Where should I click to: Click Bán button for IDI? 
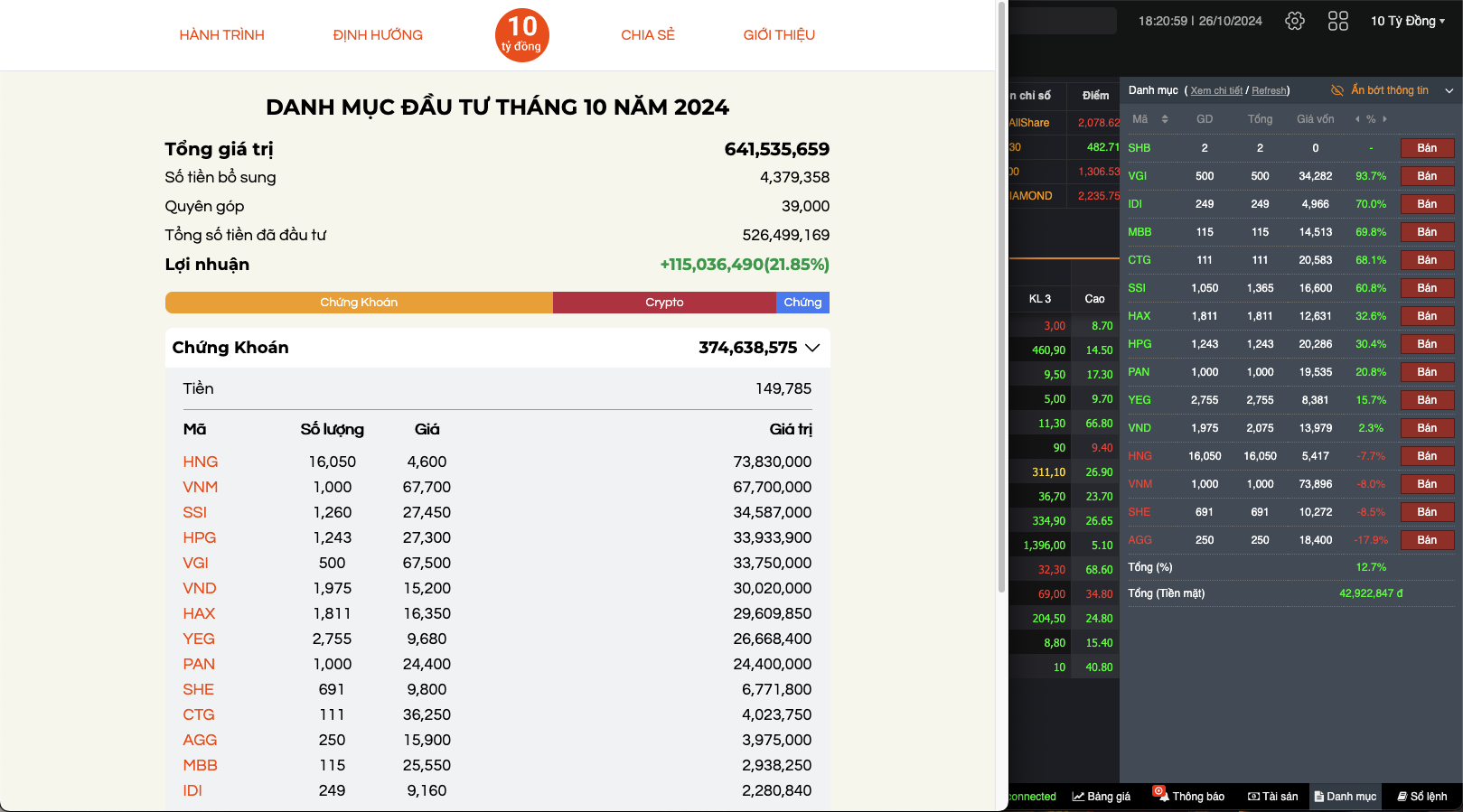click(x=1427, y=204)
